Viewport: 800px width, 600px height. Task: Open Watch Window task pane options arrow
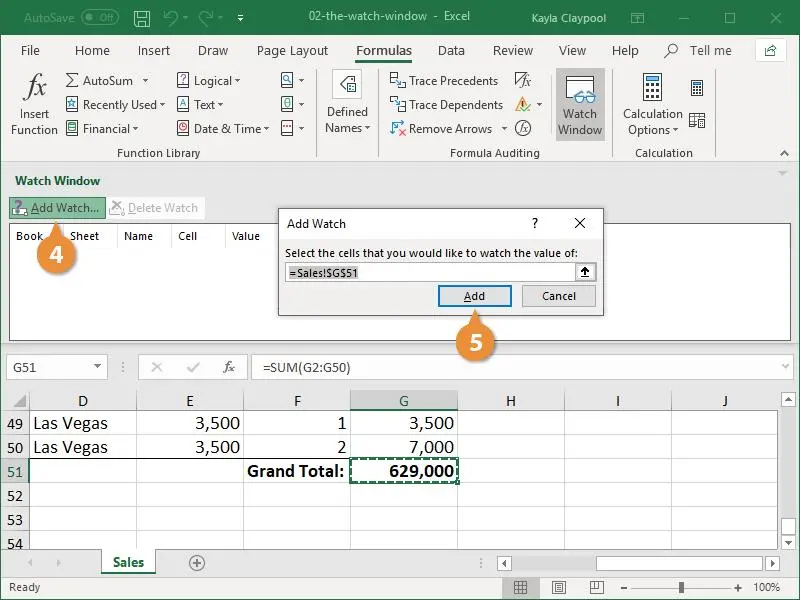click(782, 173)
